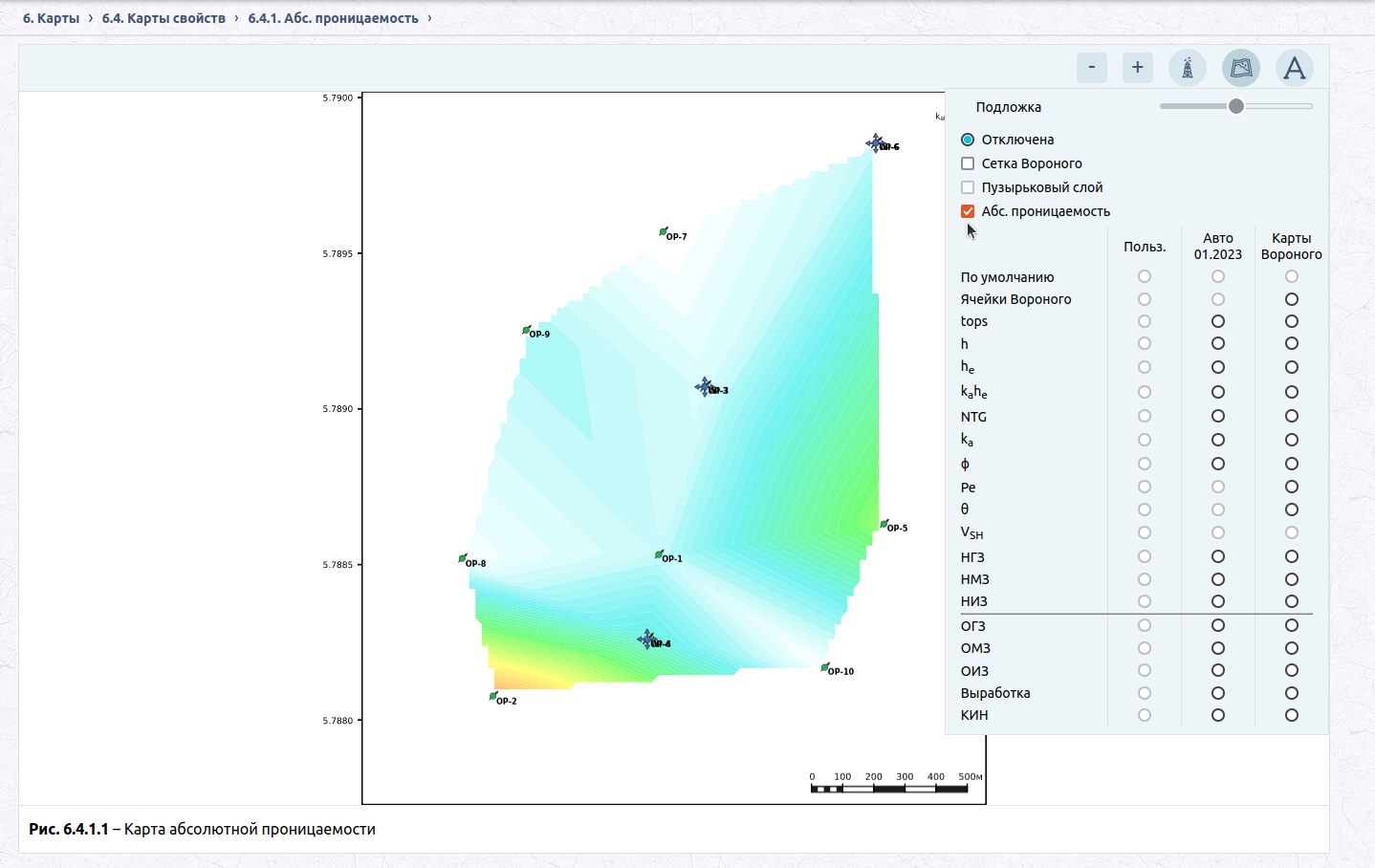Open the map layers icon
The height and width of the screenshot is (868, 1375).
coord(1240,68)
